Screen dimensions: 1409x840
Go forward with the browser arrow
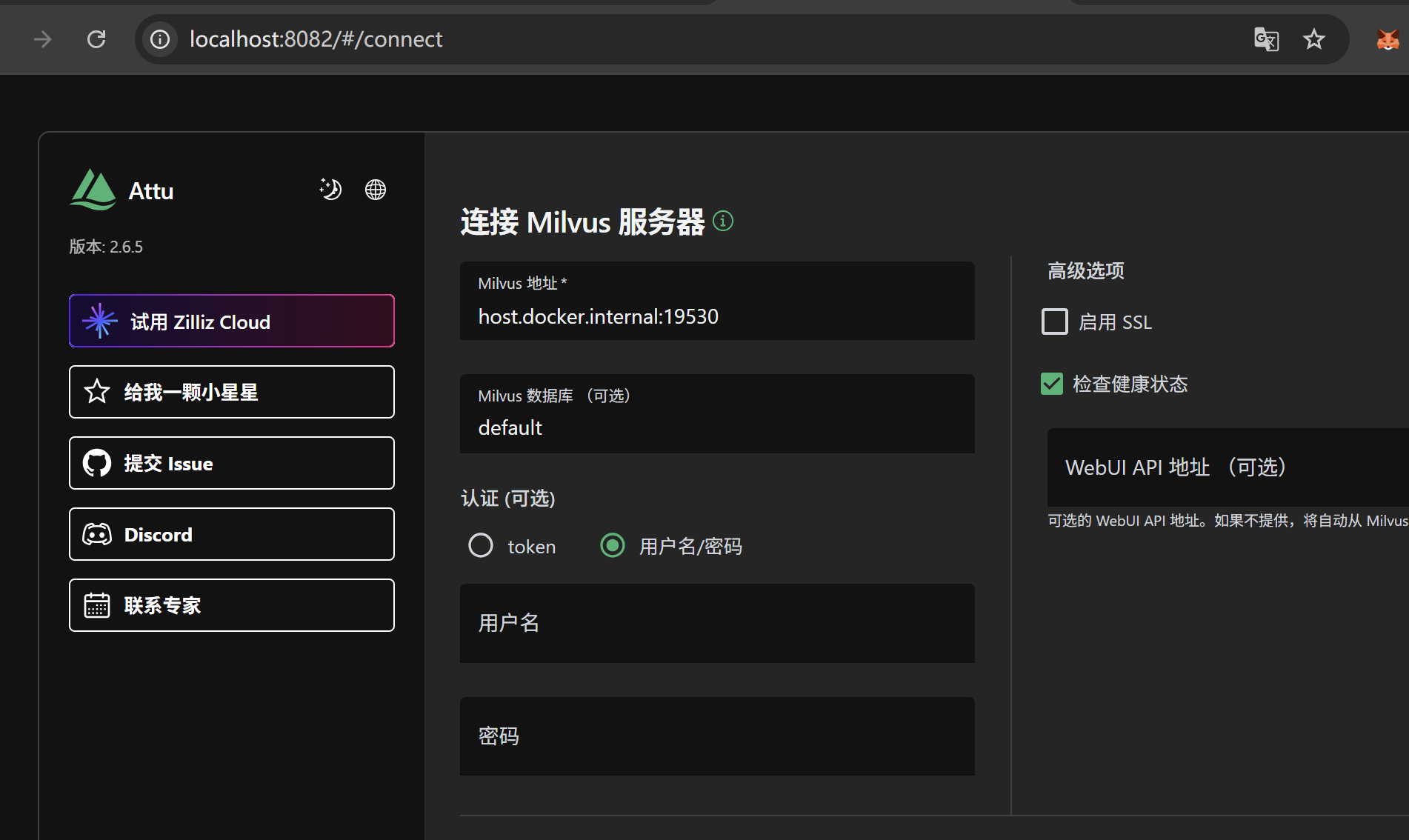(43, 39)
